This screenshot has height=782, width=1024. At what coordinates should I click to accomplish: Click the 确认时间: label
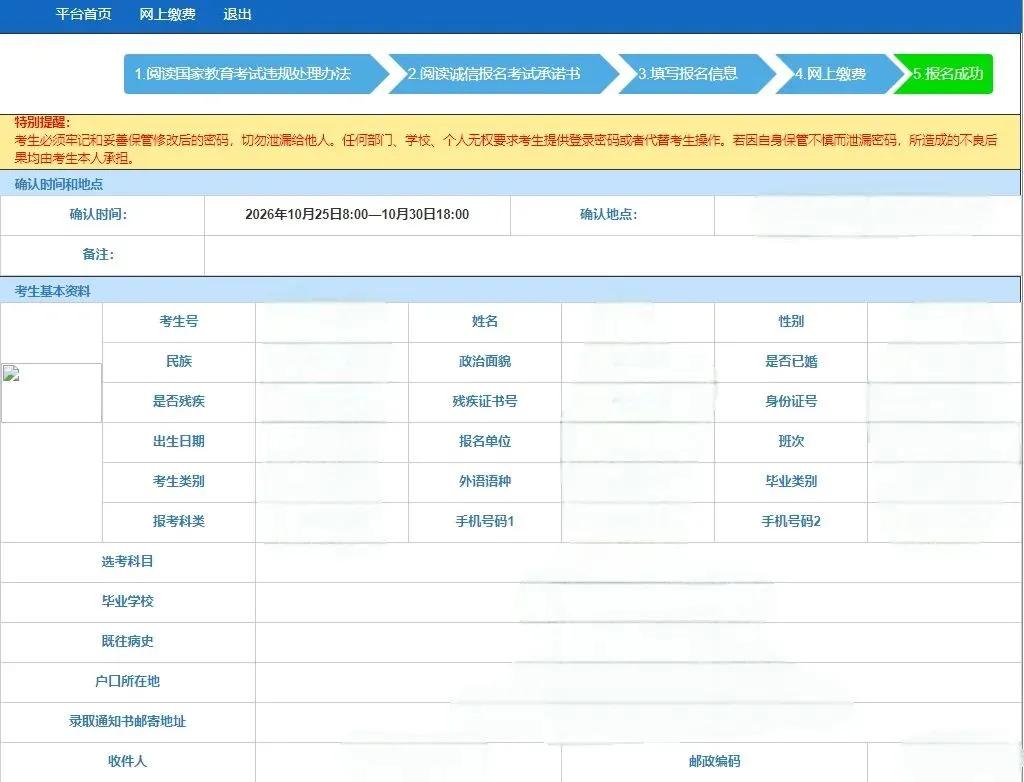tap(99, 214)
